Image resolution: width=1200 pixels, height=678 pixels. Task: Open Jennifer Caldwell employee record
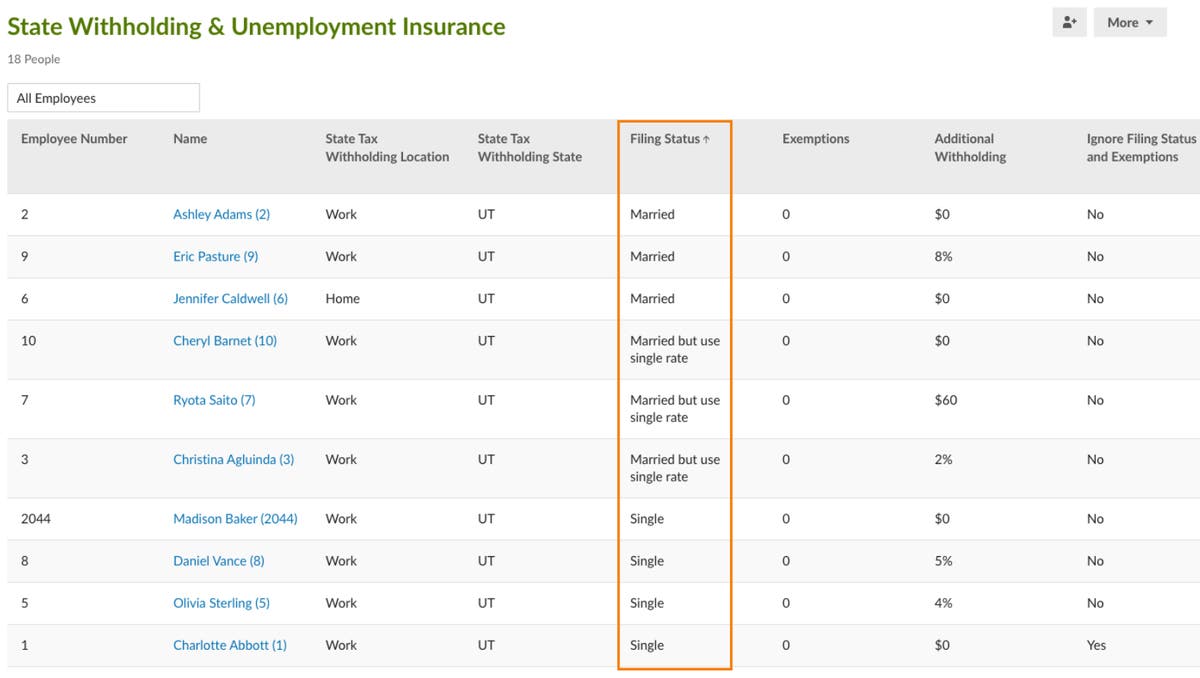tap(228, 298)
